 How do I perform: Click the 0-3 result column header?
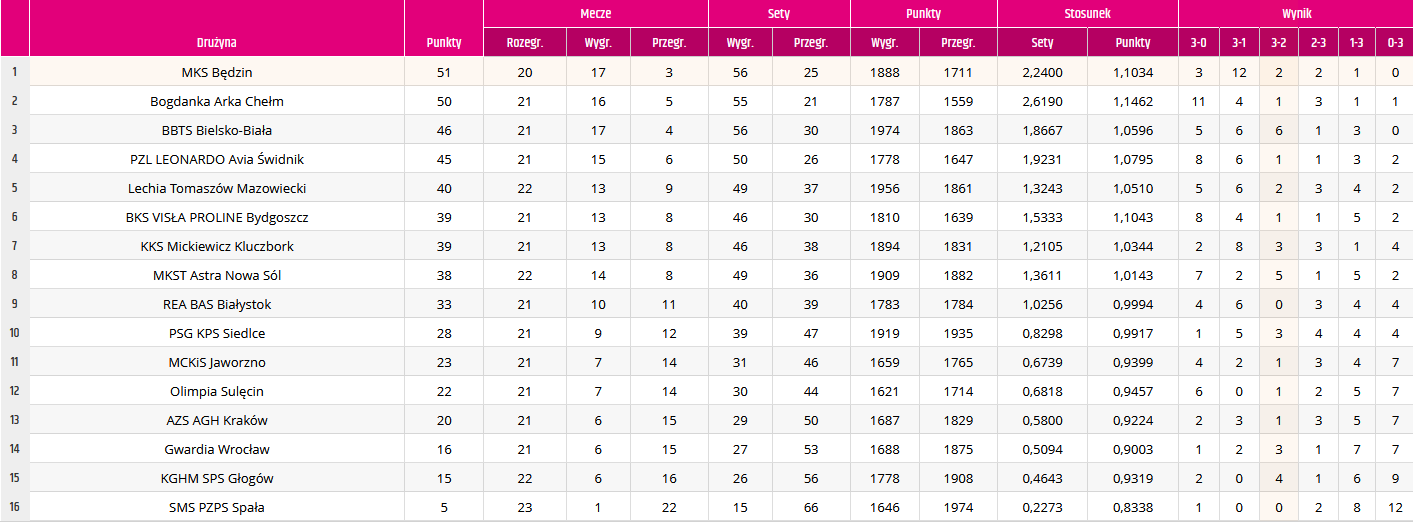[x=1395, y=43]
